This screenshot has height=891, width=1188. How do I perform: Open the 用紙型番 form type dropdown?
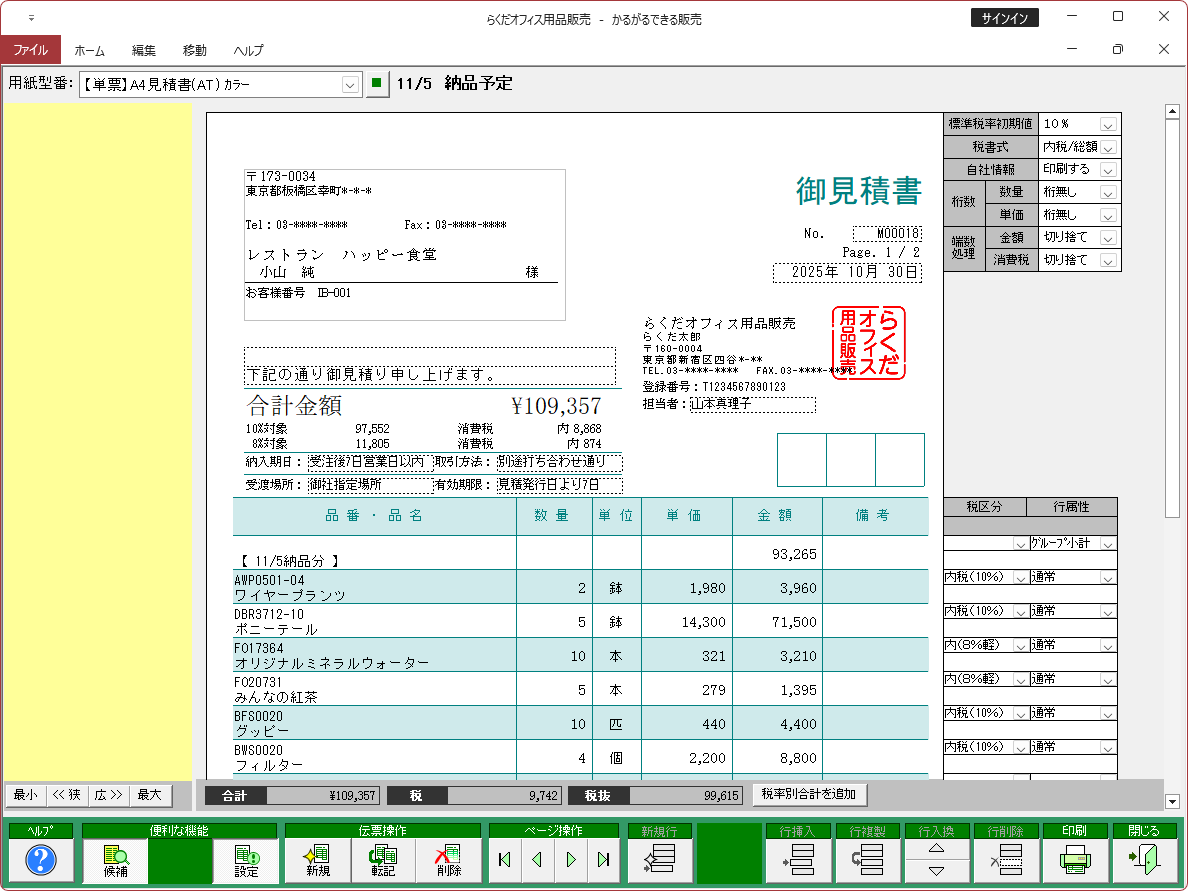(350, 85)
